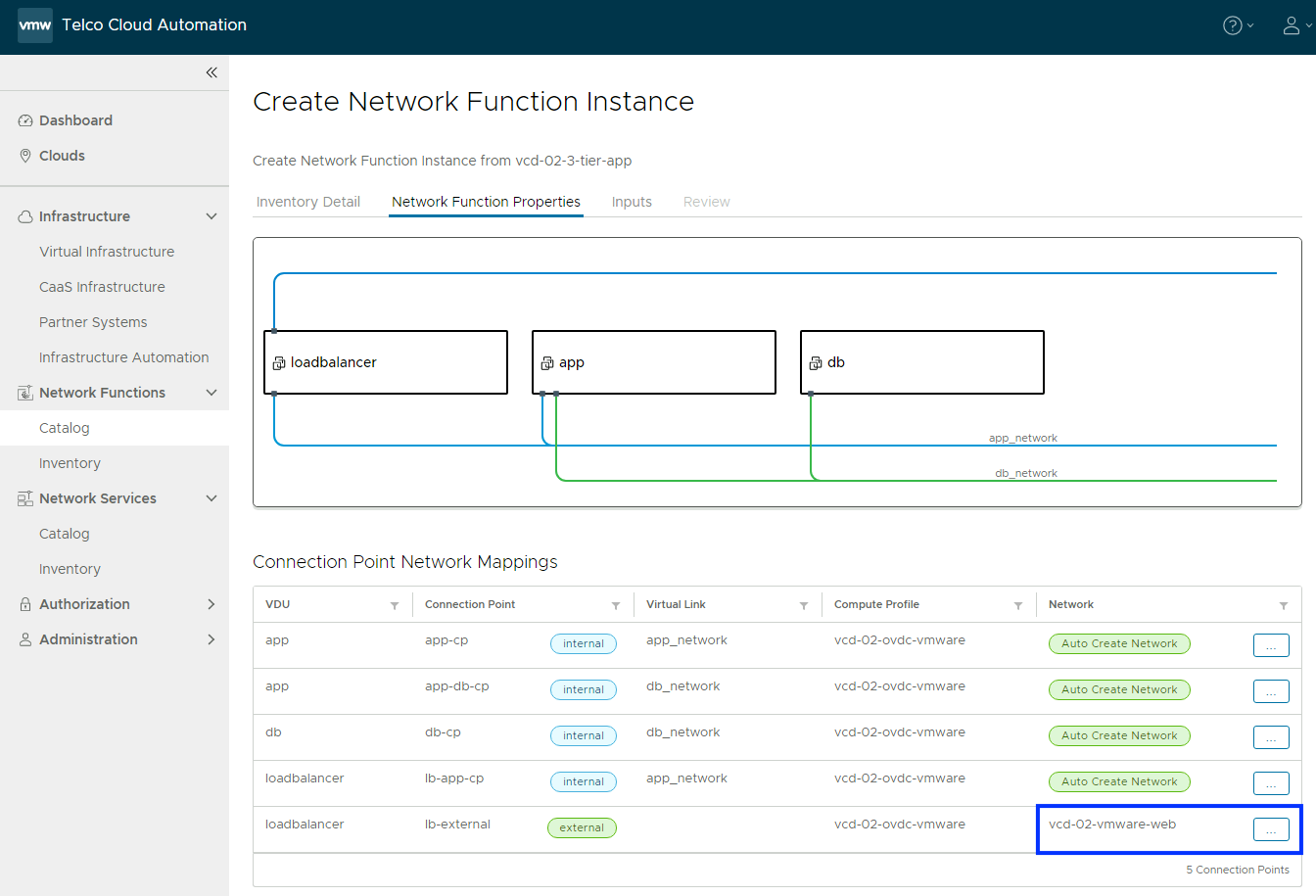
Task: Collapse the Infrastructure section
Action: (x=211, y=216)
